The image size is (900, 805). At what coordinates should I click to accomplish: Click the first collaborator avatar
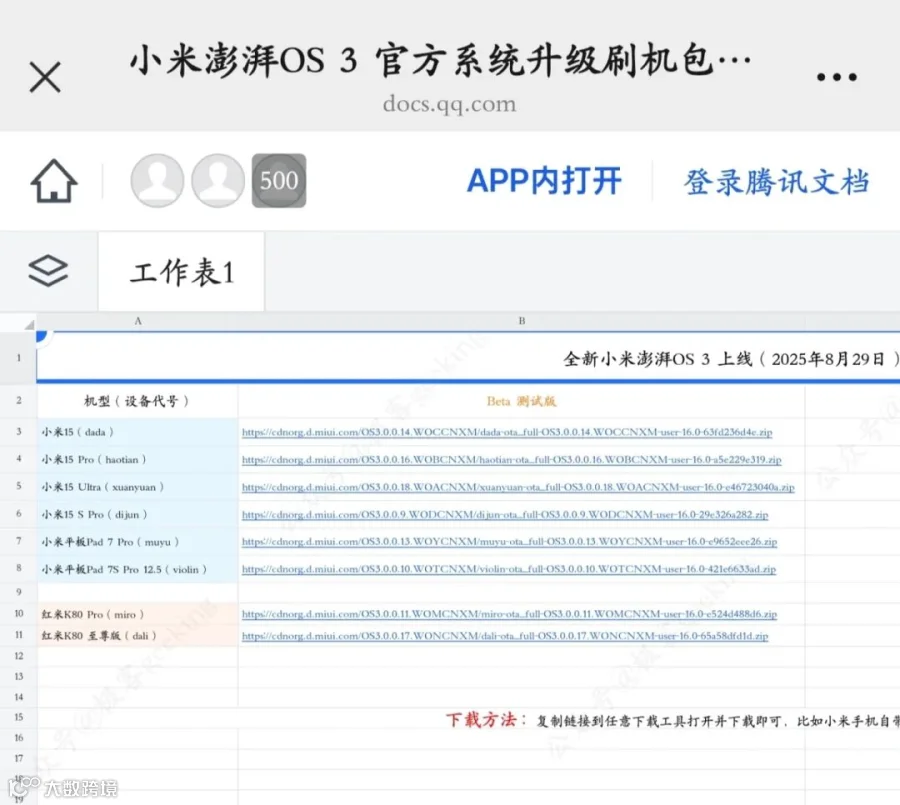(157, 180)
